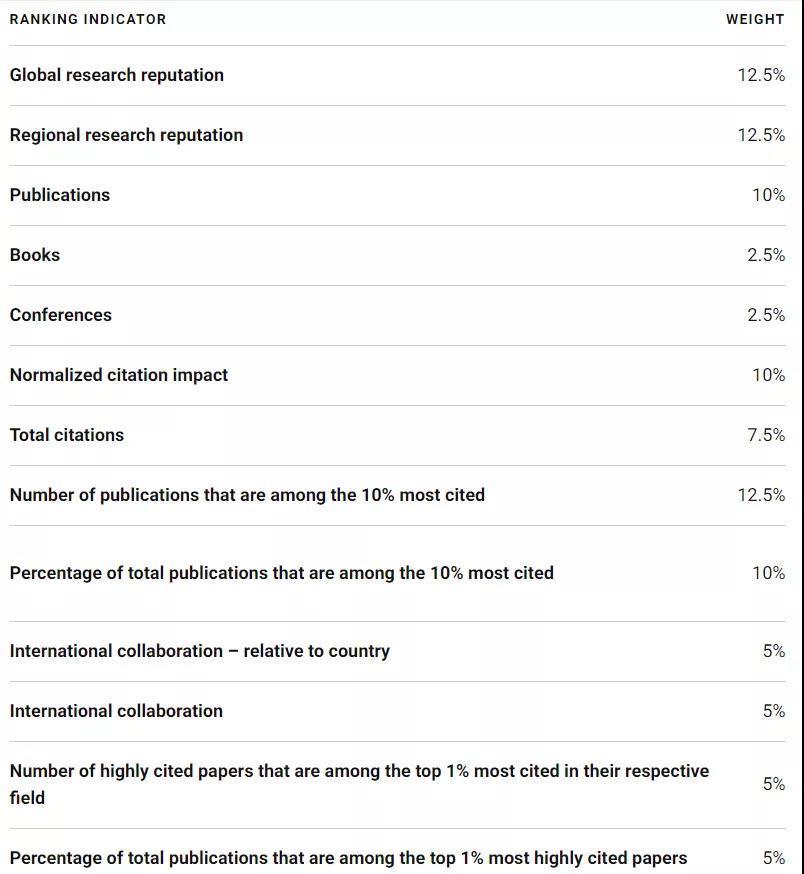
Task: Select the 2.5% weight beside Conferences
Action: coord(765,315)
